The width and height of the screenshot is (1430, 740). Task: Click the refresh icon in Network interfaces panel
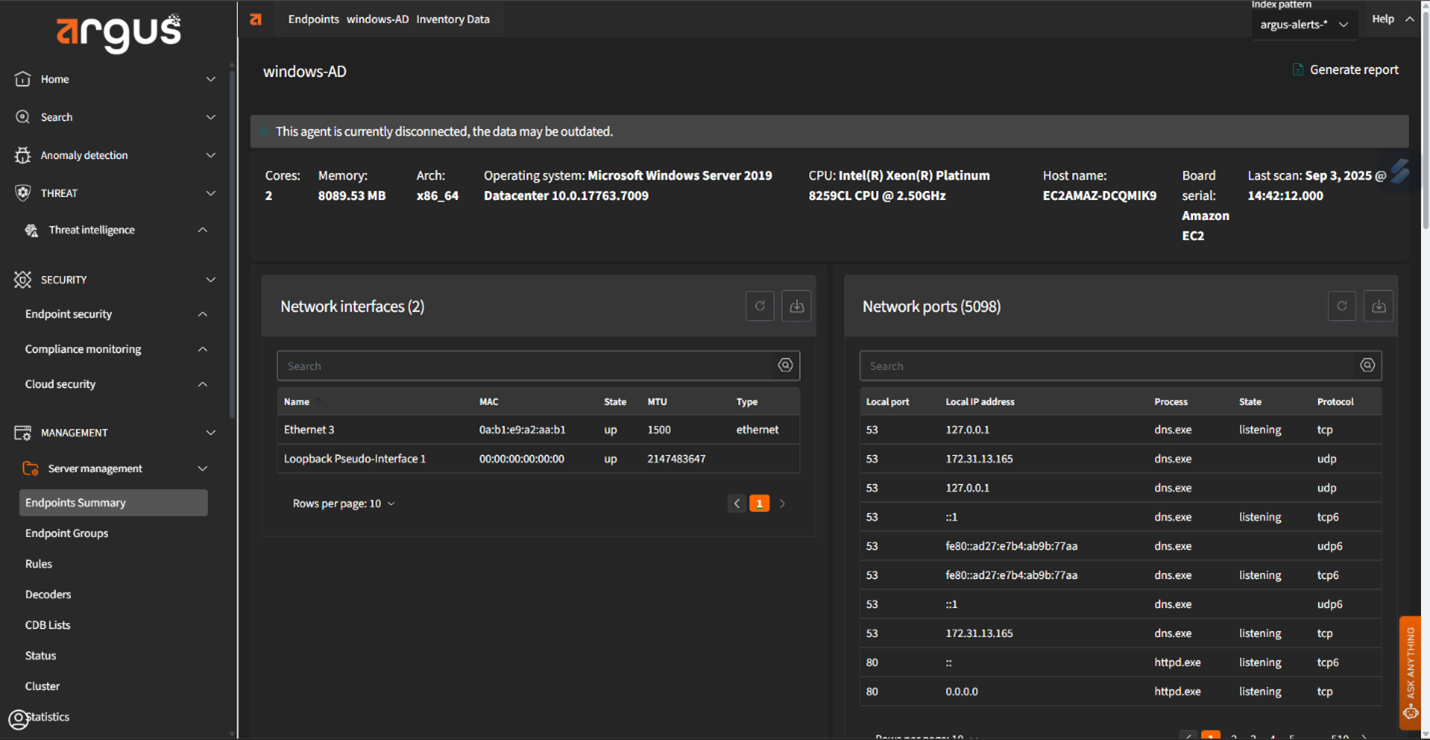pos(760,306)
